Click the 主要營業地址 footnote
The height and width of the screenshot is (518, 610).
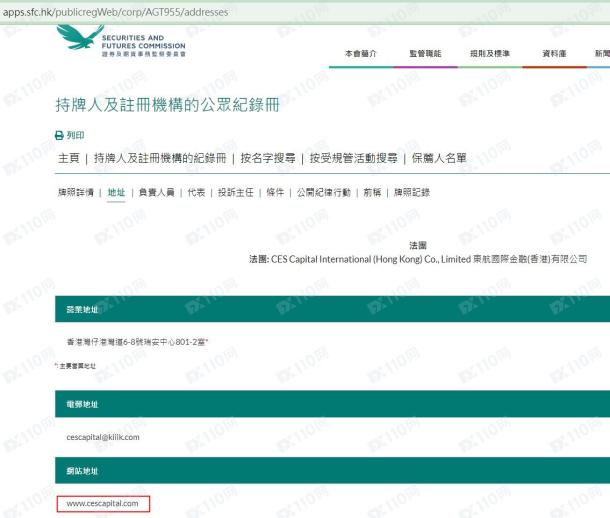pyautogui.click(x=76, y=366)
